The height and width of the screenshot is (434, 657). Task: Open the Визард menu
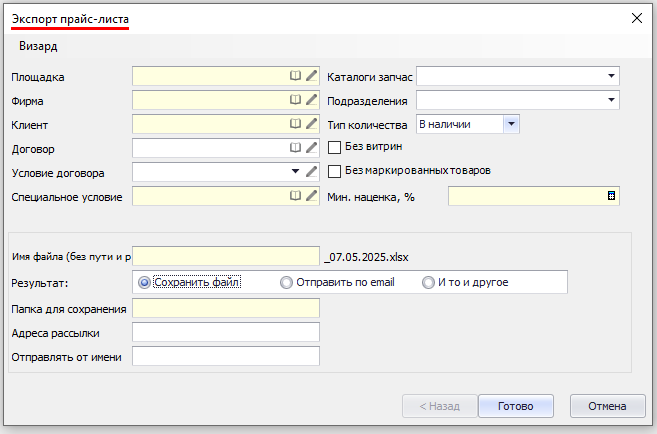[x=38, y=46]
